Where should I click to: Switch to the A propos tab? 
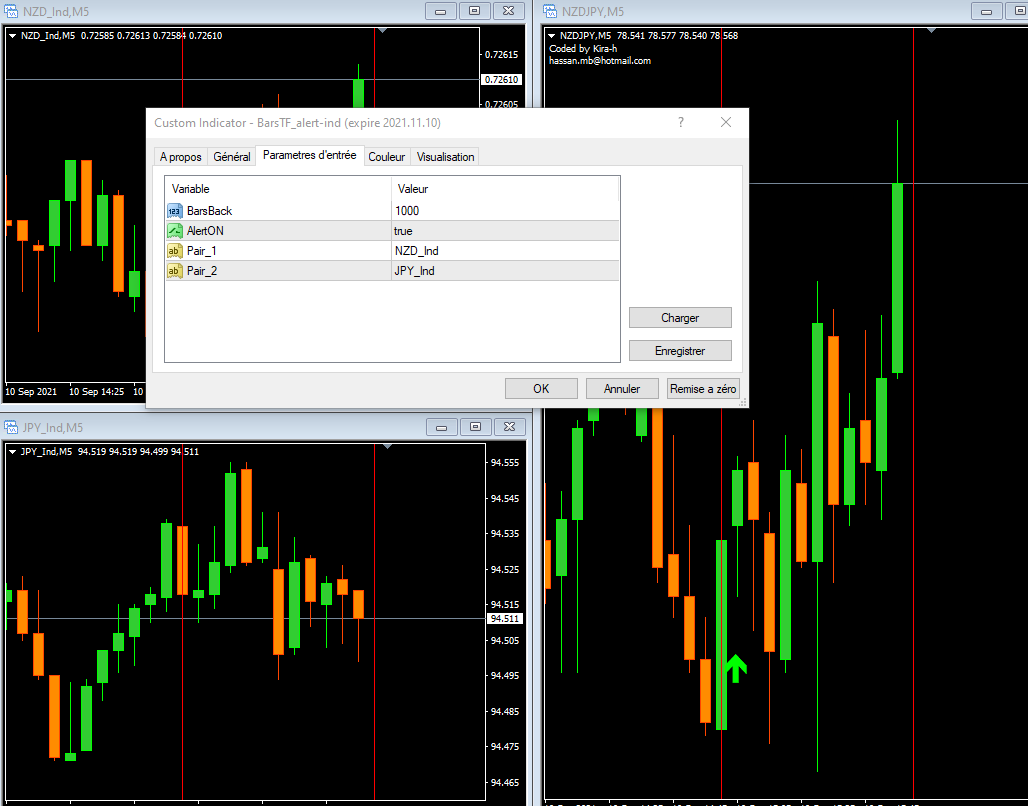point(180,157)
